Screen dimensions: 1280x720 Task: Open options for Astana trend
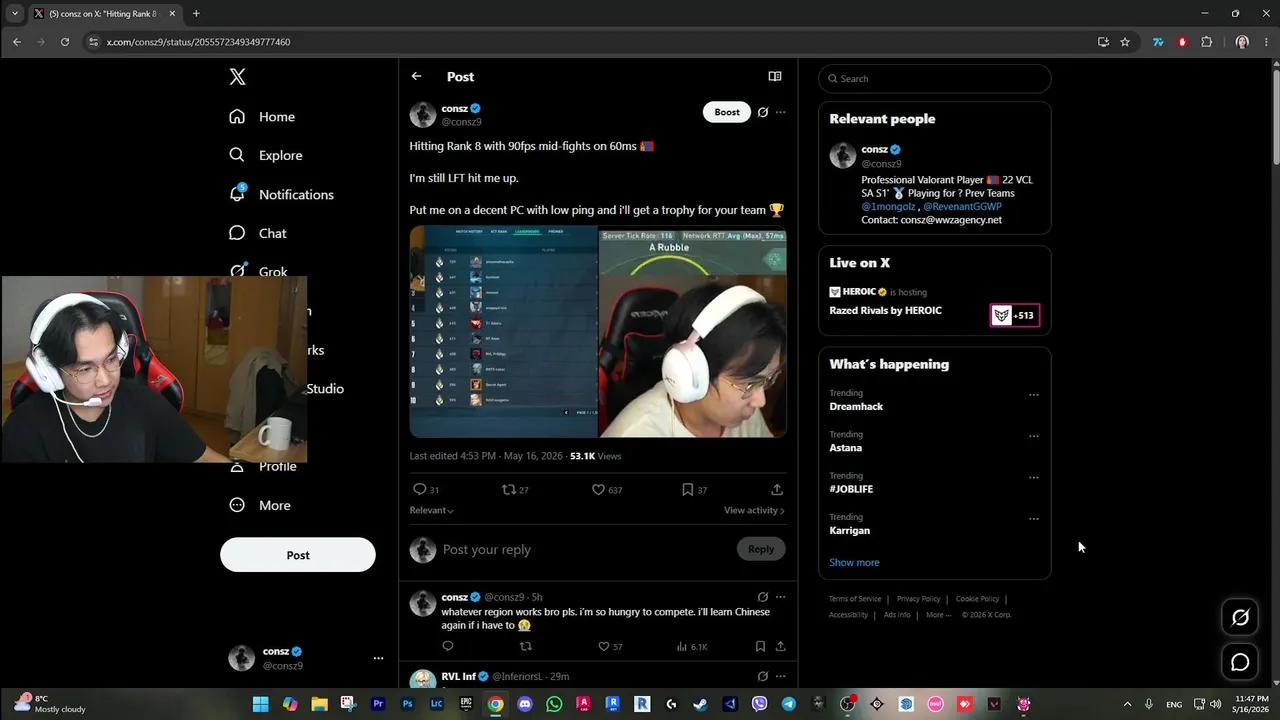[1034, 436]
